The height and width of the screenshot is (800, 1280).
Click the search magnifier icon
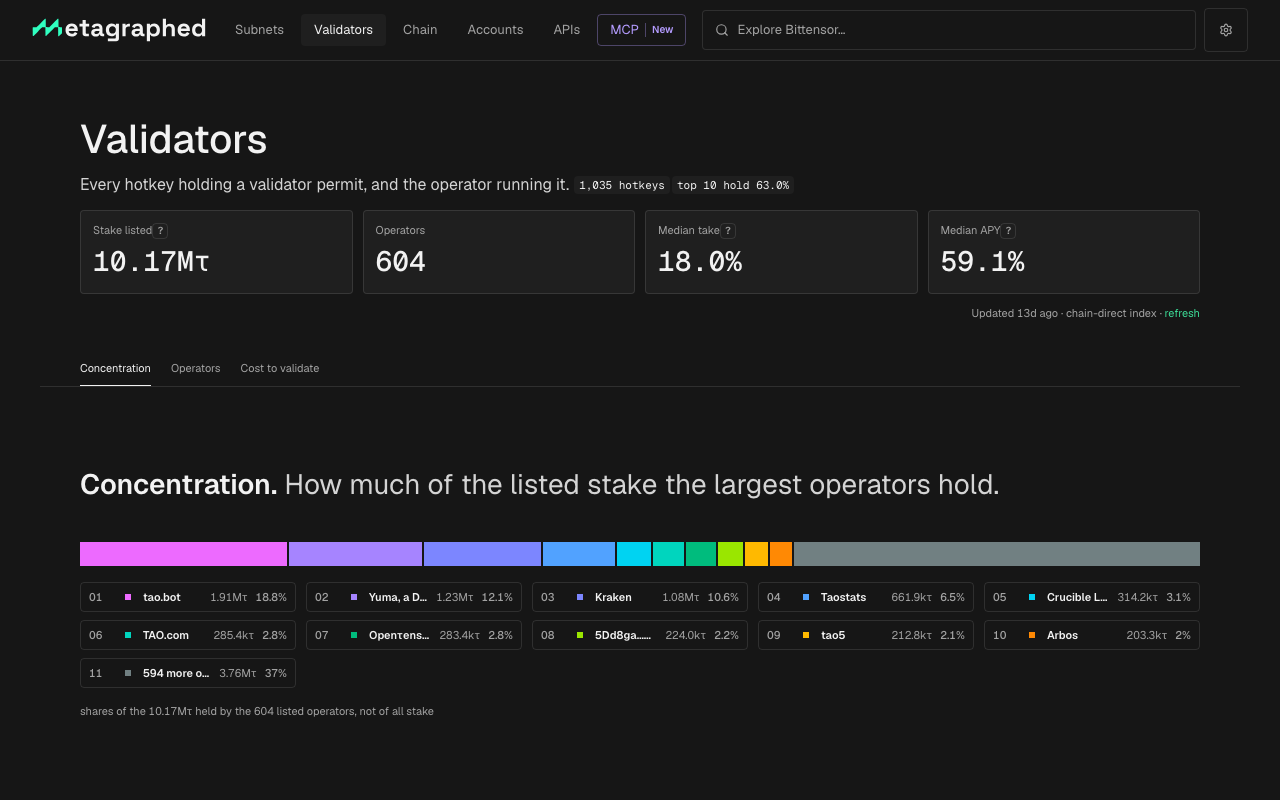coord(722,30)
